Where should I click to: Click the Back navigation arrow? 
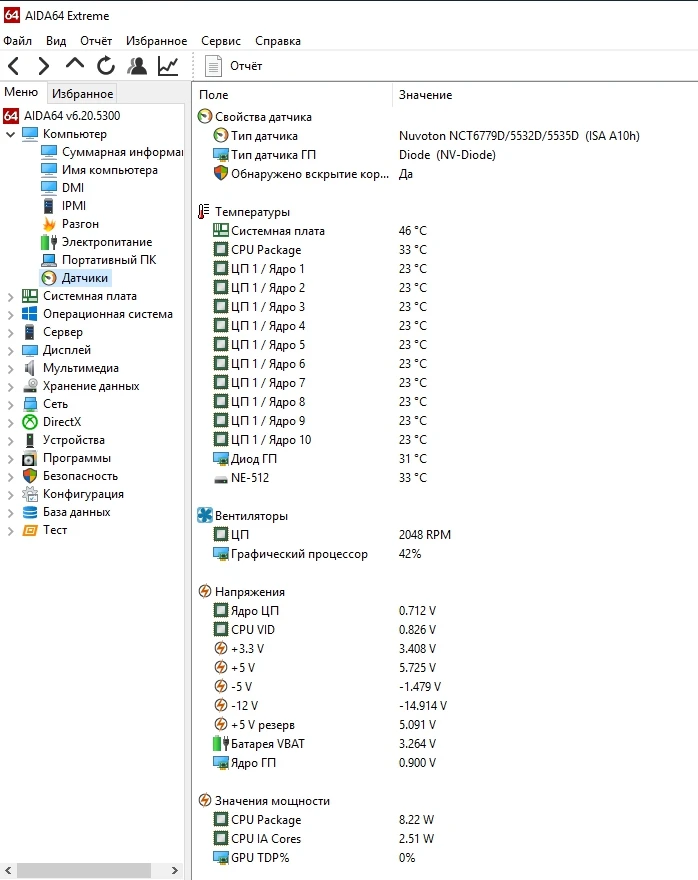14,66
